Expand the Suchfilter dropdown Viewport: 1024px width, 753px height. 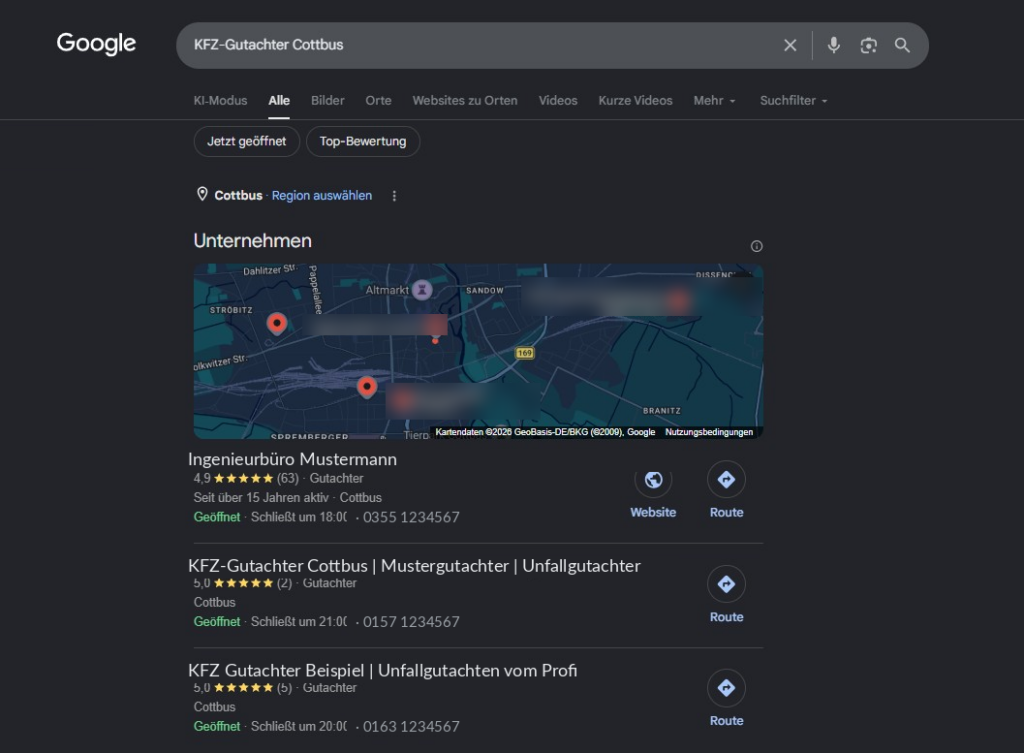click(x=793, y=101)
